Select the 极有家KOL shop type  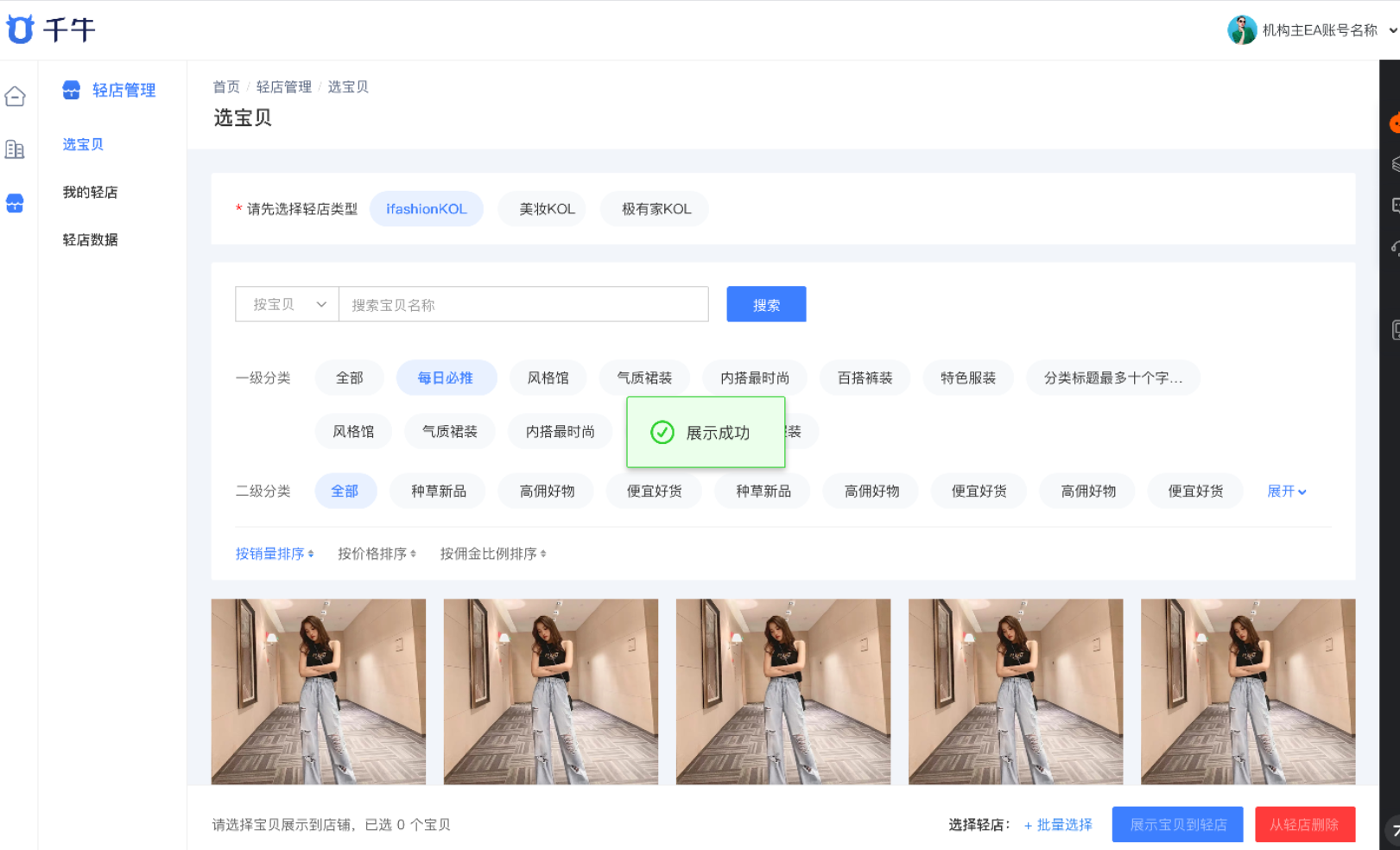coord(656,209)
